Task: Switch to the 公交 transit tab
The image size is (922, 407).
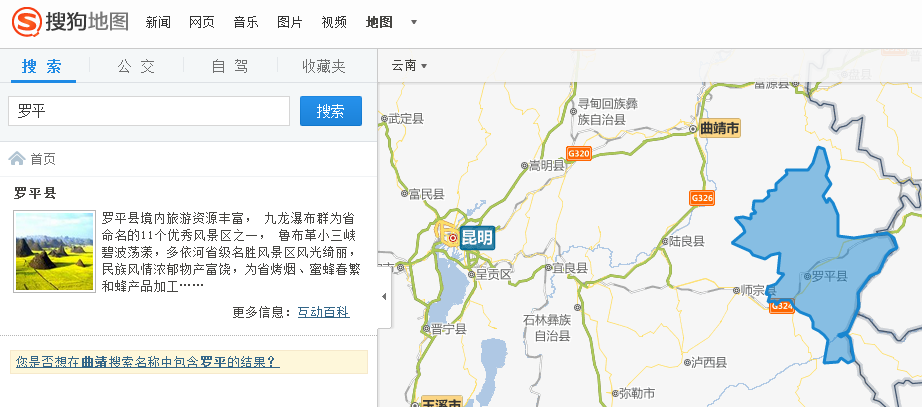Action: [136, 66]
